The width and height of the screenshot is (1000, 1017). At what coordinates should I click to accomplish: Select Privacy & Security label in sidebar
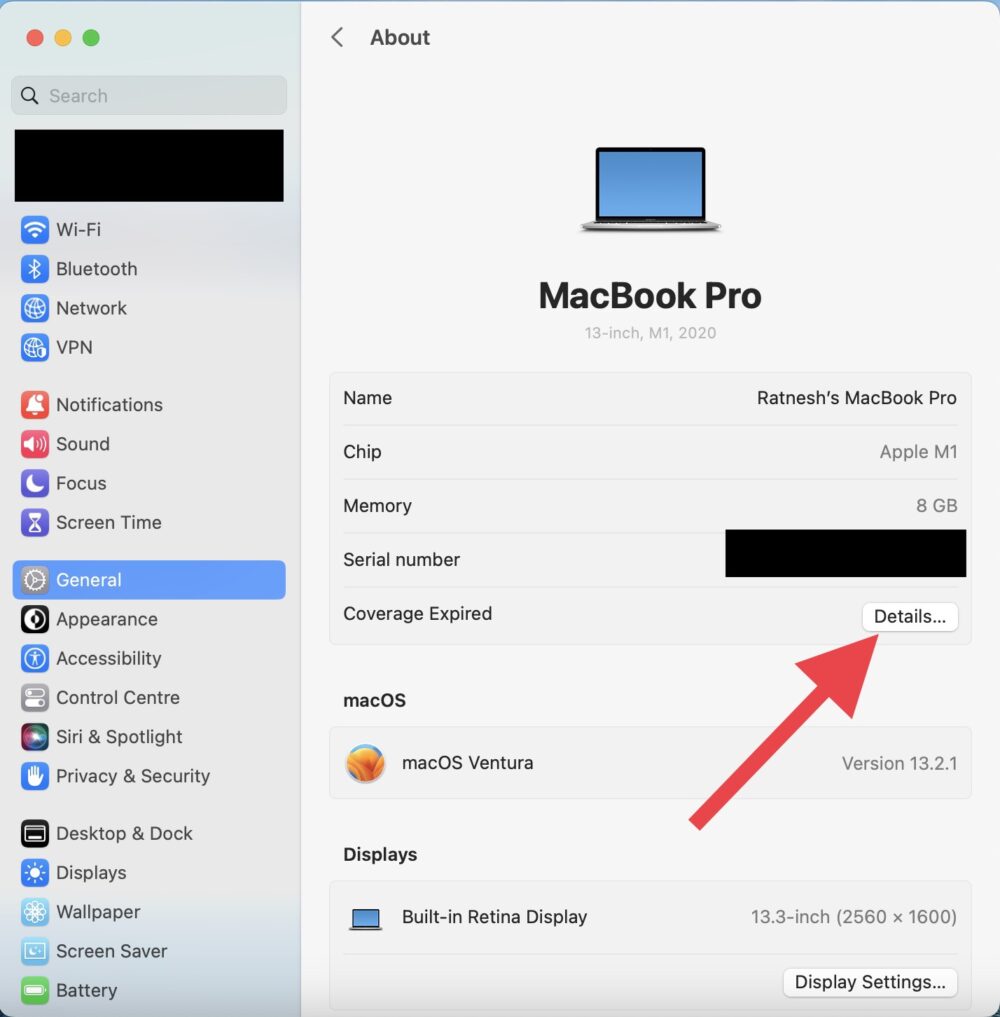pos(133,776)
